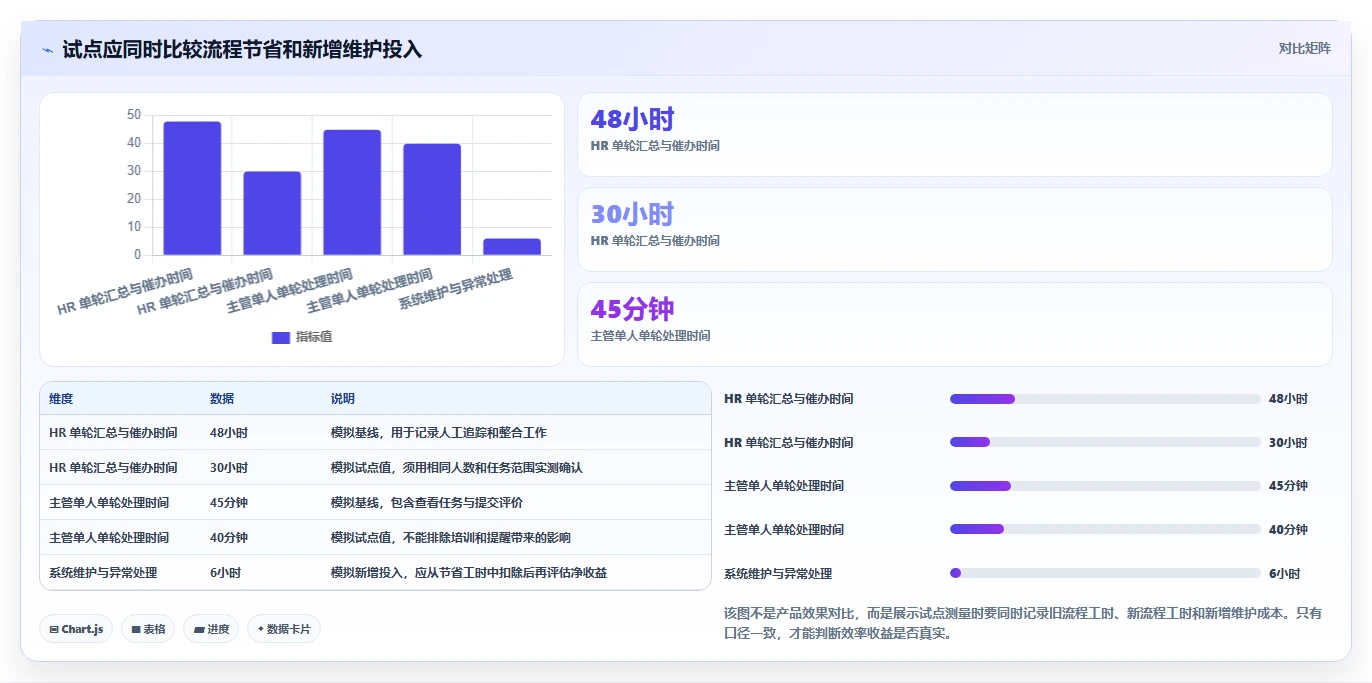Click the 系统维护与异常处理 label in the progress list

point(778,574)
